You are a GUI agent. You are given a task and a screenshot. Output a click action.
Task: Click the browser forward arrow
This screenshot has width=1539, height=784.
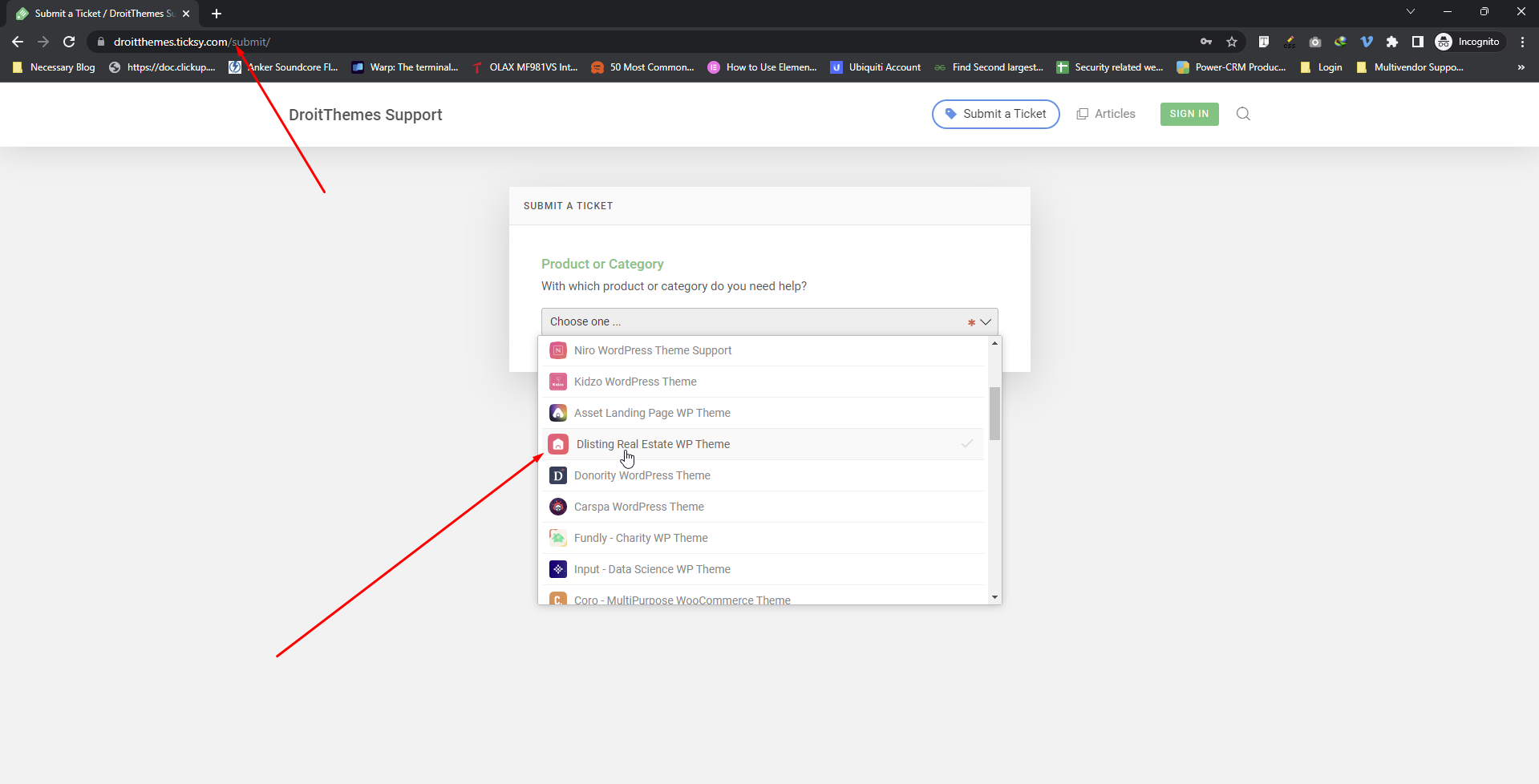pos(43,42)
